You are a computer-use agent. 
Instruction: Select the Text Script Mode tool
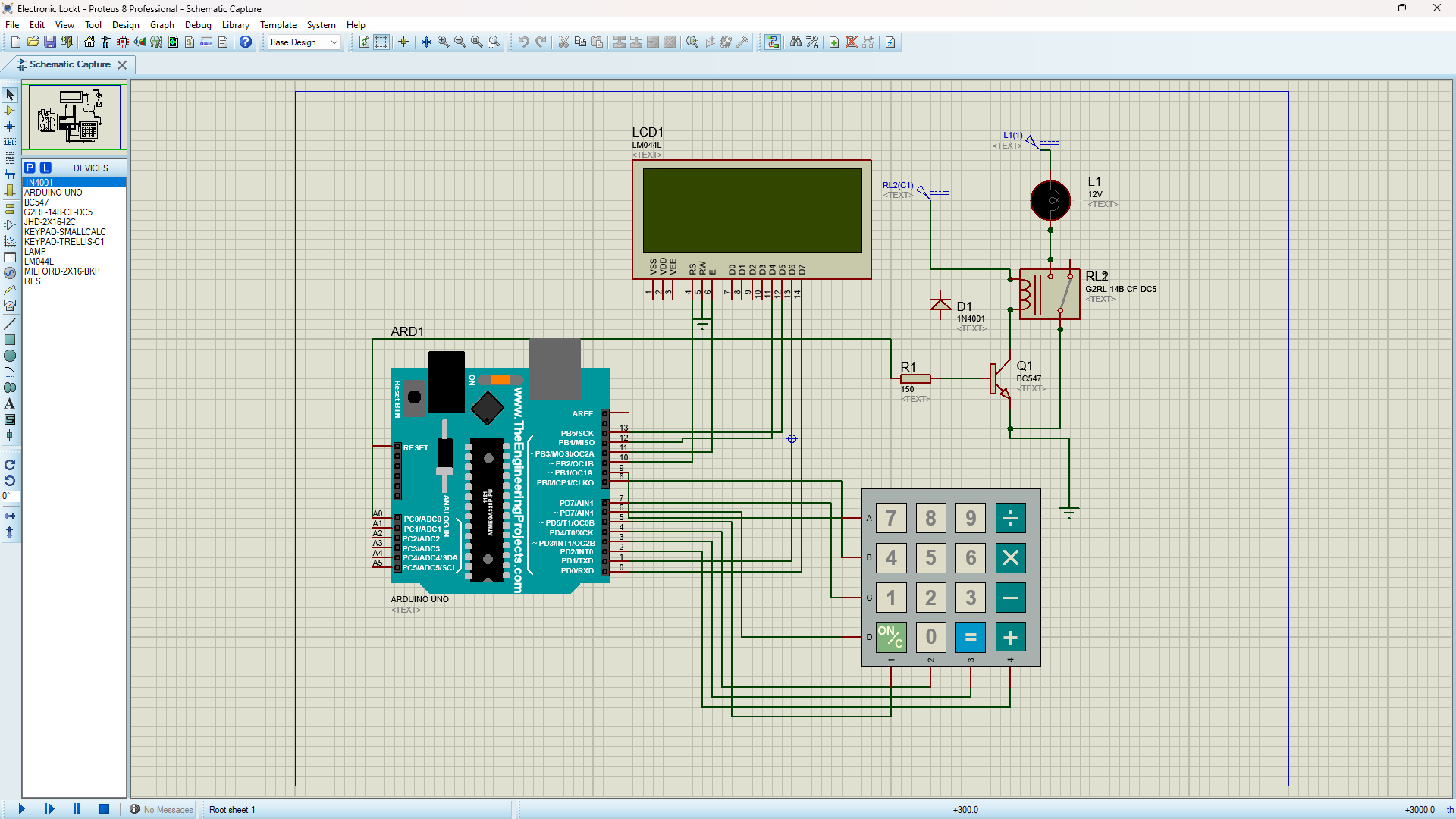pyautogui.click(x=10, y=158)
